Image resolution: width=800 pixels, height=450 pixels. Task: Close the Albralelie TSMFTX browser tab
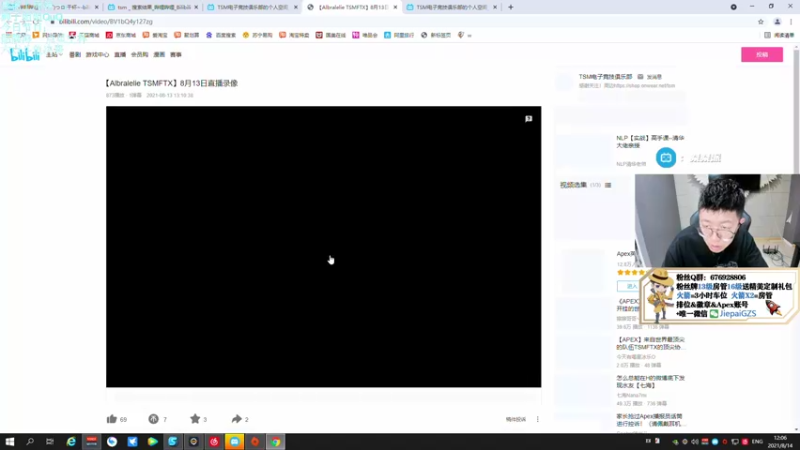[395, 7]
